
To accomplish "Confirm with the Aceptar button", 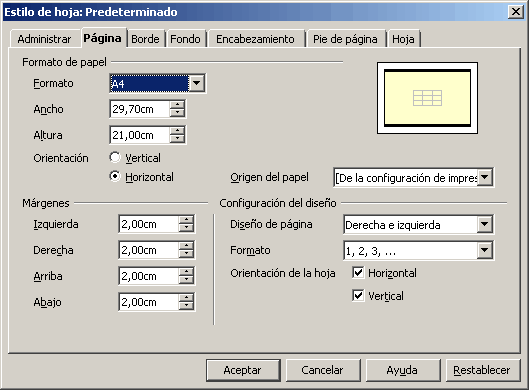I will [243, 370].
